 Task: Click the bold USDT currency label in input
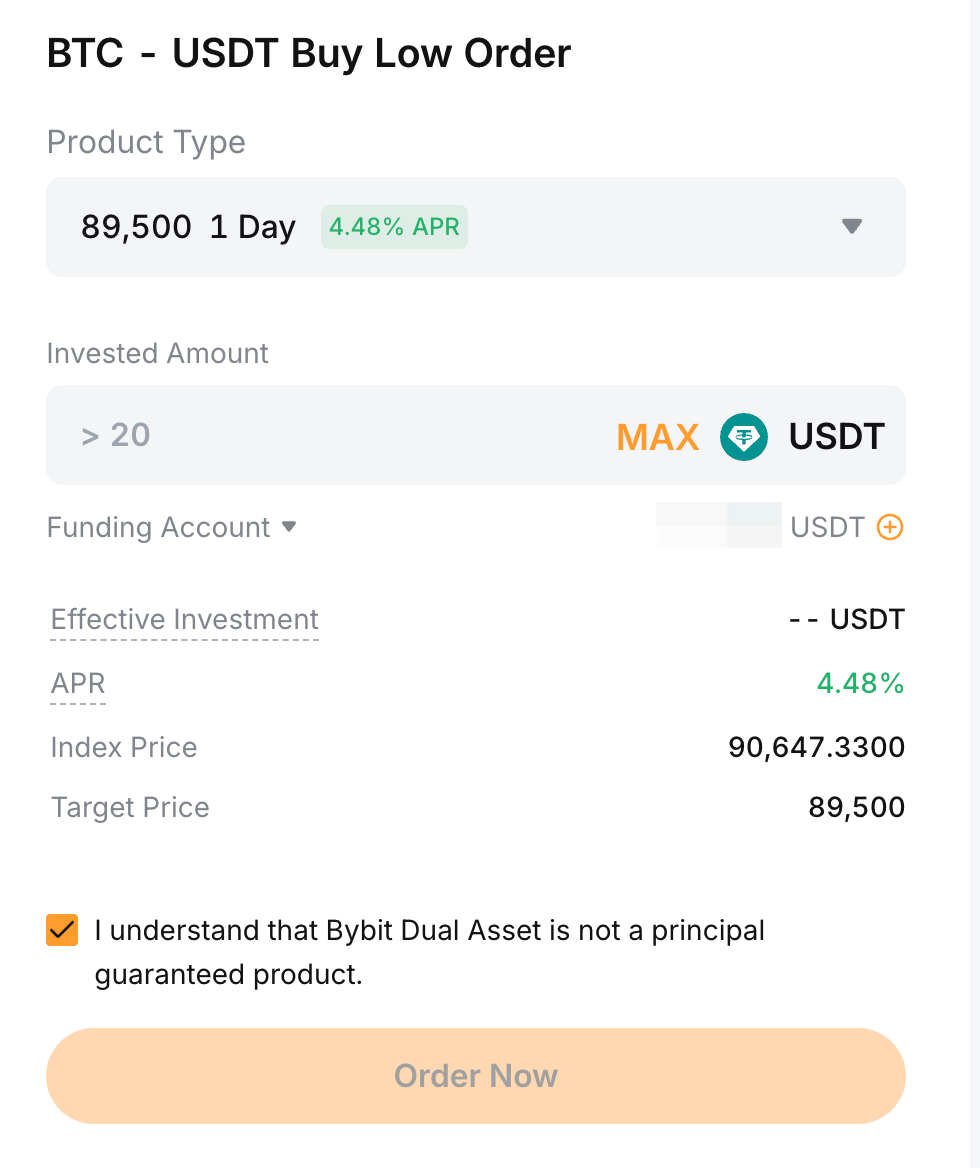tap(836, 437)
